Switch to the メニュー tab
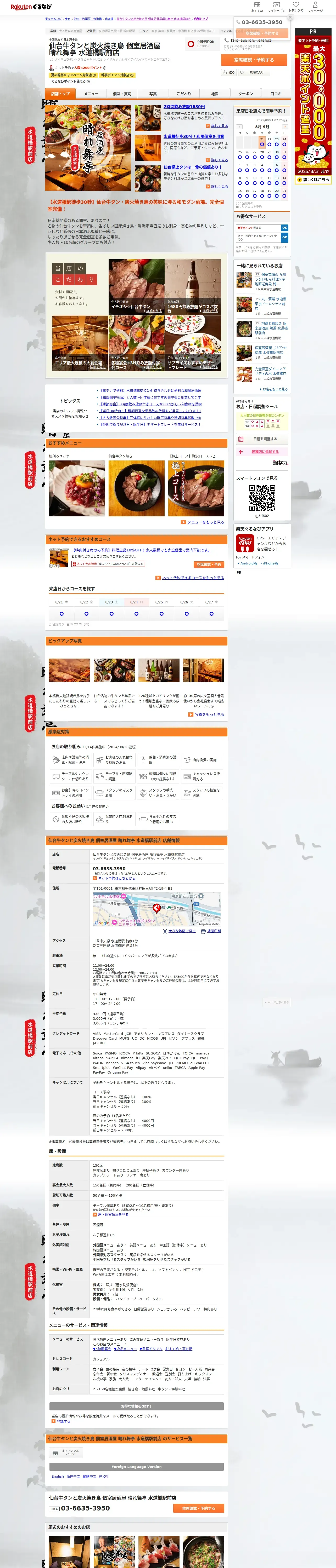336x1568 pixels. tap(91, 94)
